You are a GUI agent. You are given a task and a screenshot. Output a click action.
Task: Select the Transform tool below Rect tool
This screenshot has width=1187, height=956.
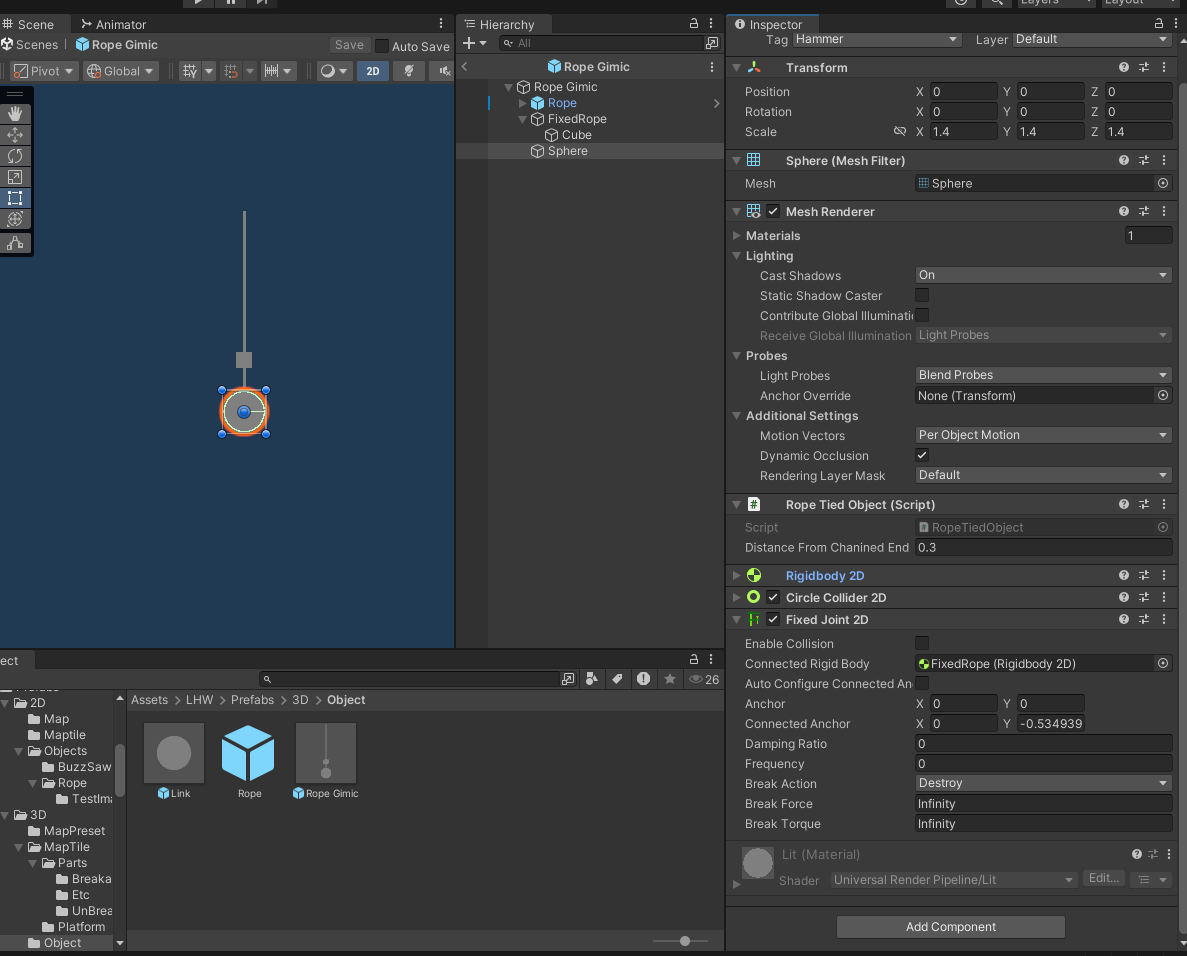coord(15,219)
